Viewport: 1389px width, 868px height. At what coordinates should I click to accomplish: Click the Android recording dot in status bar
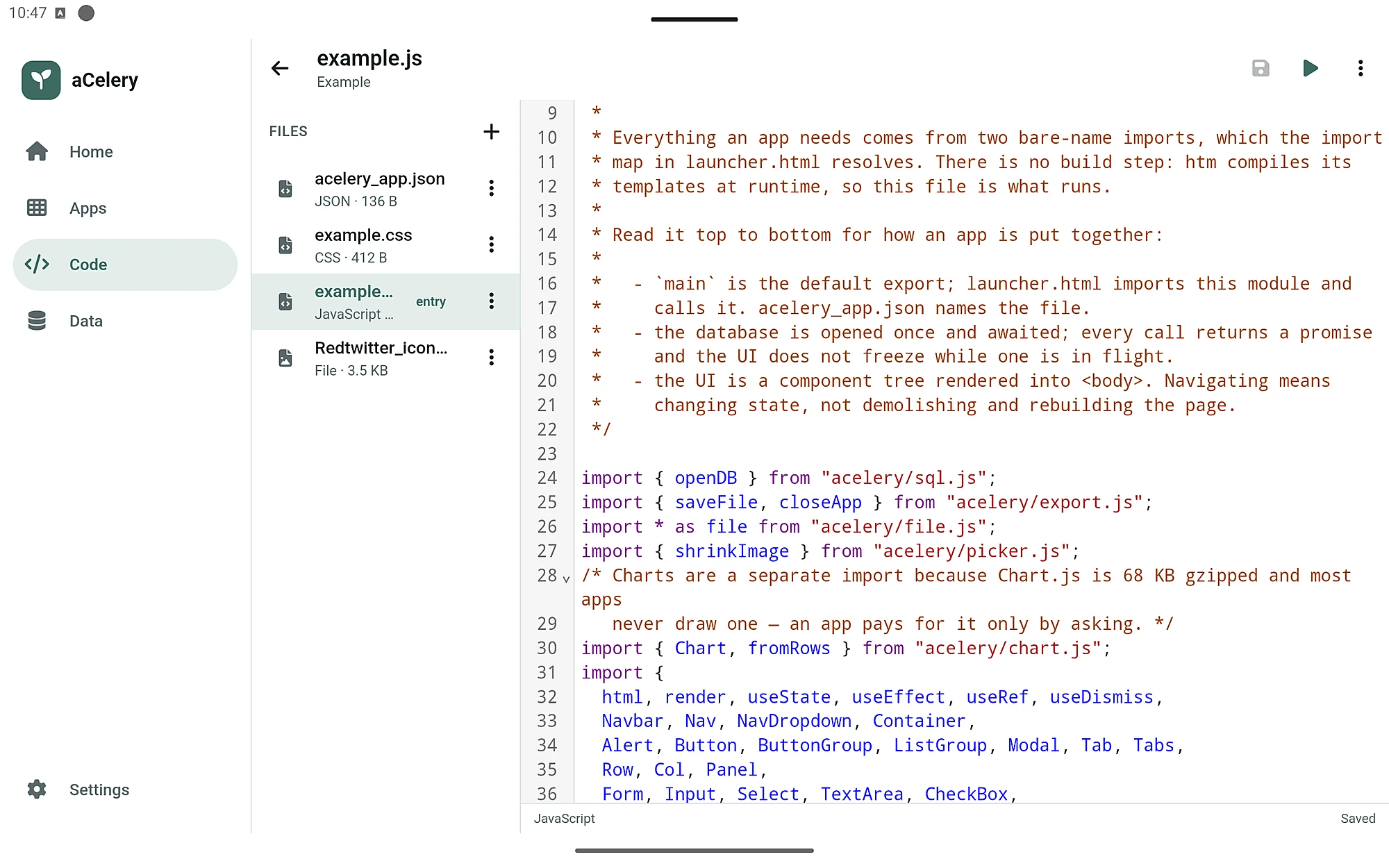click(86, 13)
